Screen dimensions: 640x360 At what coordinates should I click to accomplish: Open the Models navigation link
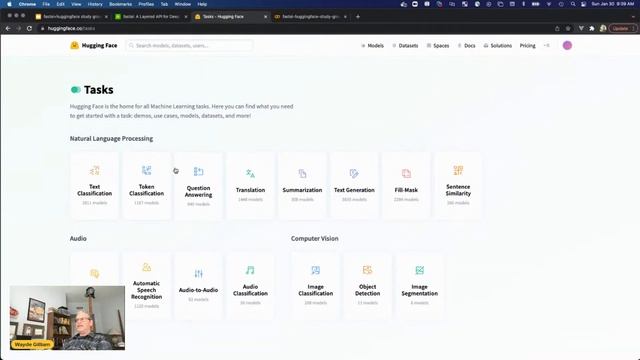point(372,45)
